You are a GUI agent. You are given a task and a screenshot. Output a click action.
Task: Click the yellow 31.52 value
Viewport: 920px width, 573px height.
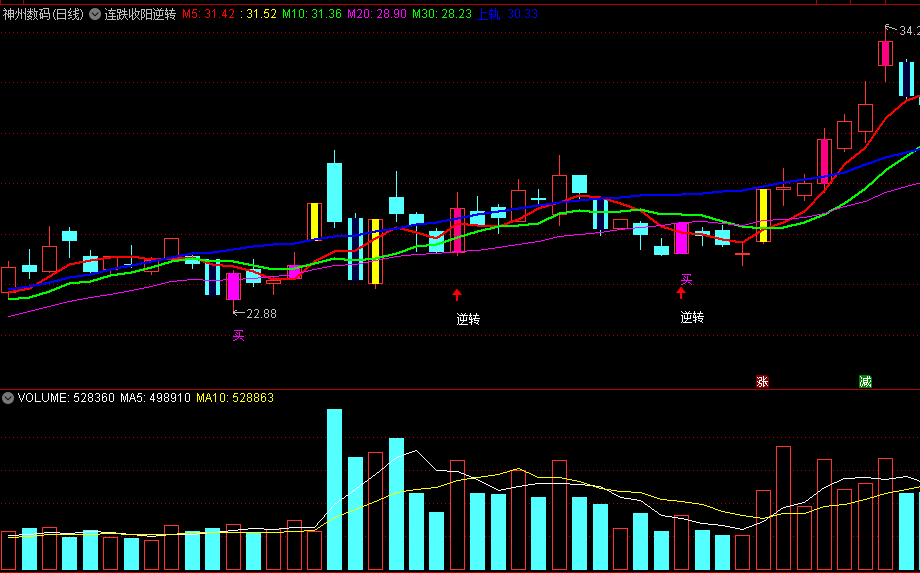click(262, 14)
